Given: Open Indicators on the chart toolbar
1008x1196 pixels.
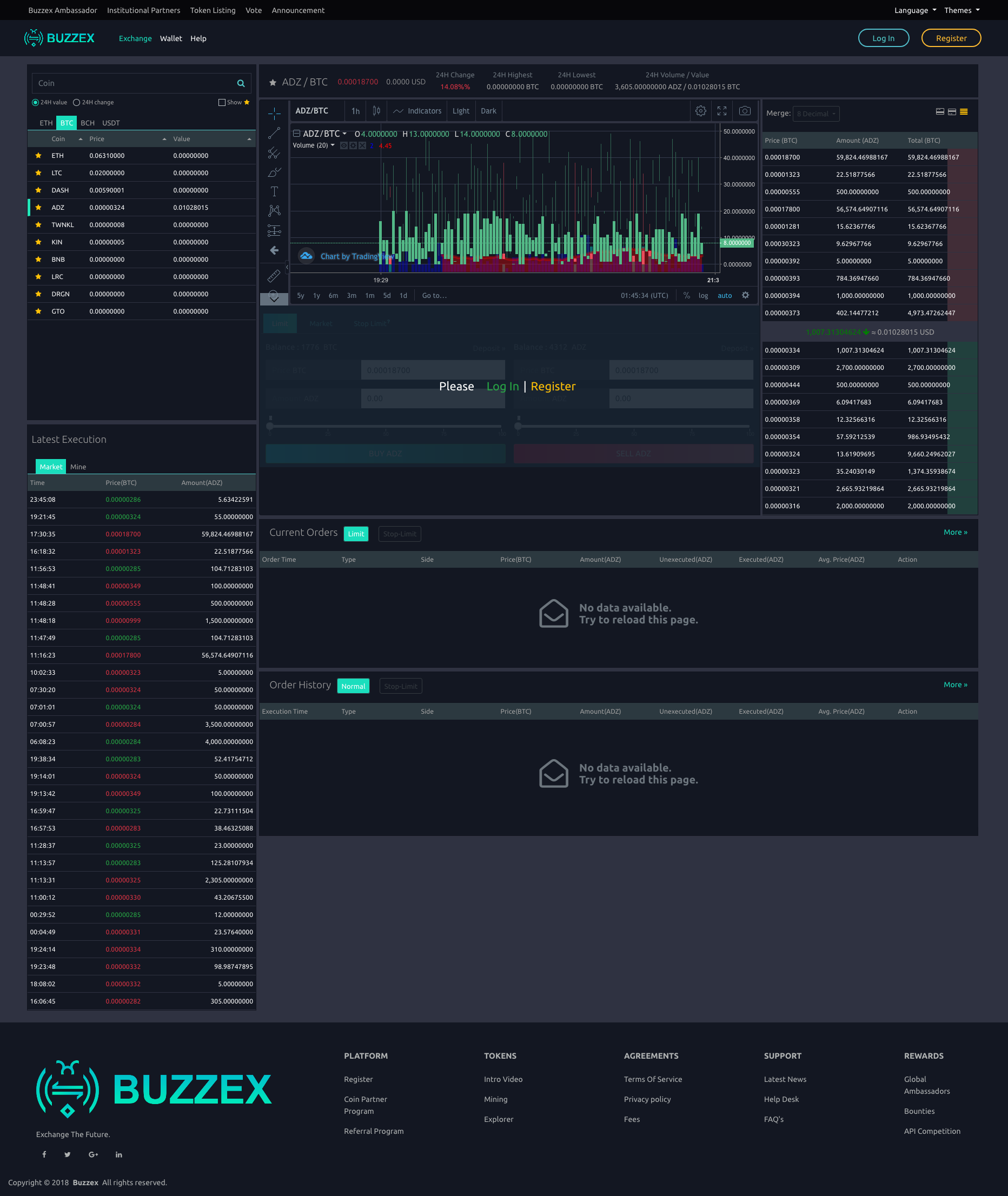Looking at the screenshot, I should [x=417, y=111].
